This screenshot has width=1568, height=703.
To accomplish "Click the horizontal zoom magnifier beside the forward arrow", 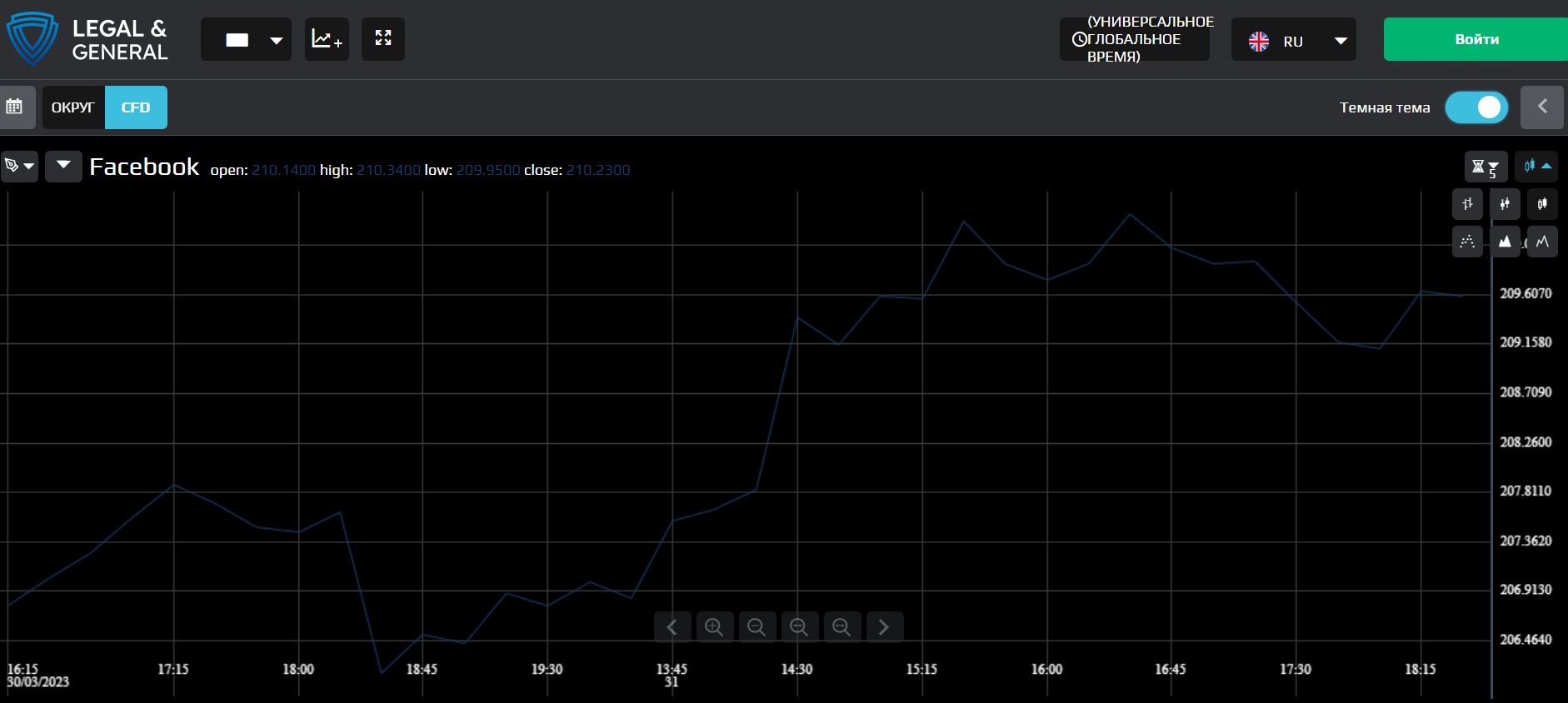I will point(841,626).
